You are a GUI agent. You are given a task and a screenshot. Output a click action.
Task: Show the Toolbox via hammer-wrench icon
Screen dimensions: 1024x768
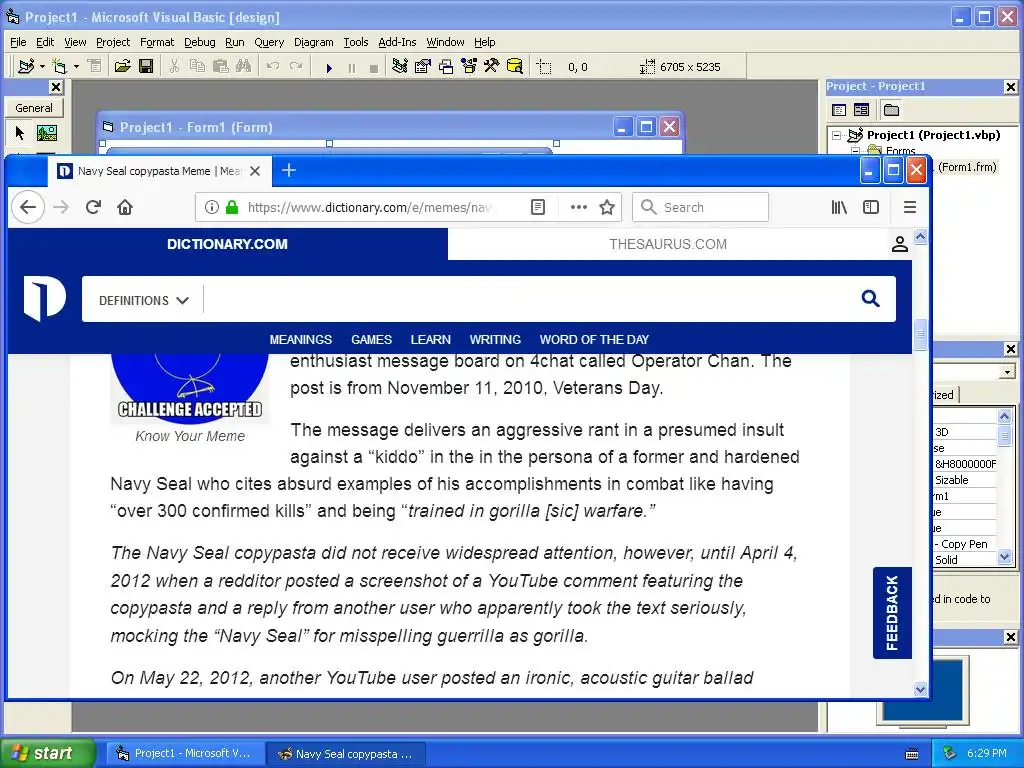pos(491,67)
